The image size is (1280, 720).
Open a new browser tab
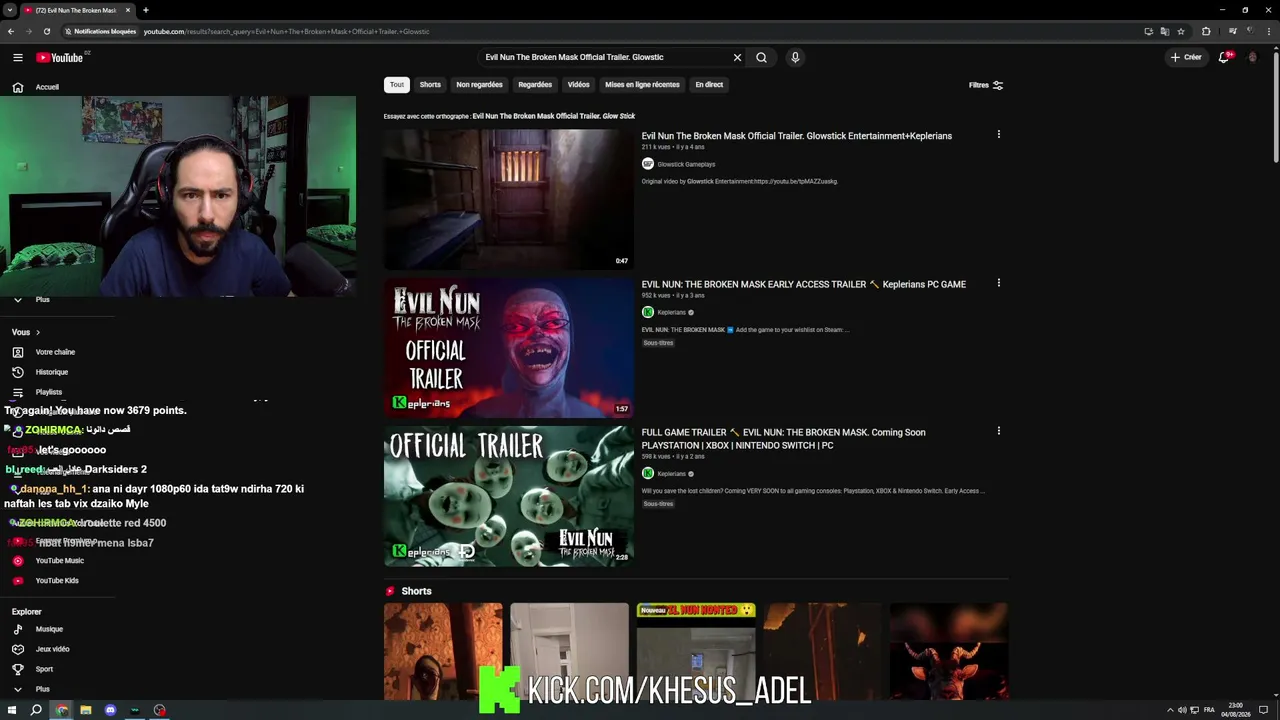tap(146, 10)
